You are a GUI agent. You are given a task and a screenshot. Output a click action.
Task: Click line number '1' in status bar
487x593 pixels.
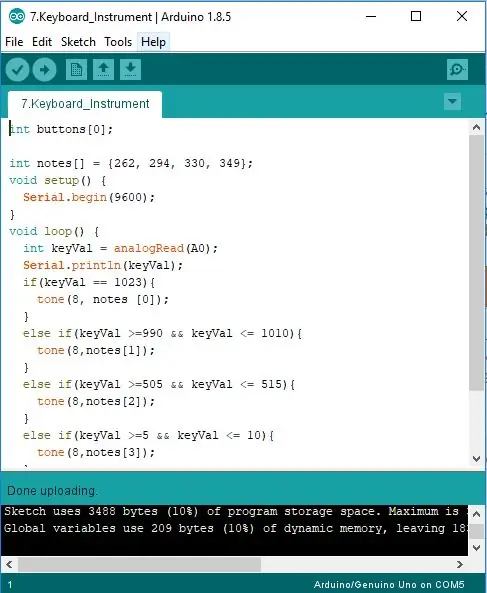[x=10, y=585]
